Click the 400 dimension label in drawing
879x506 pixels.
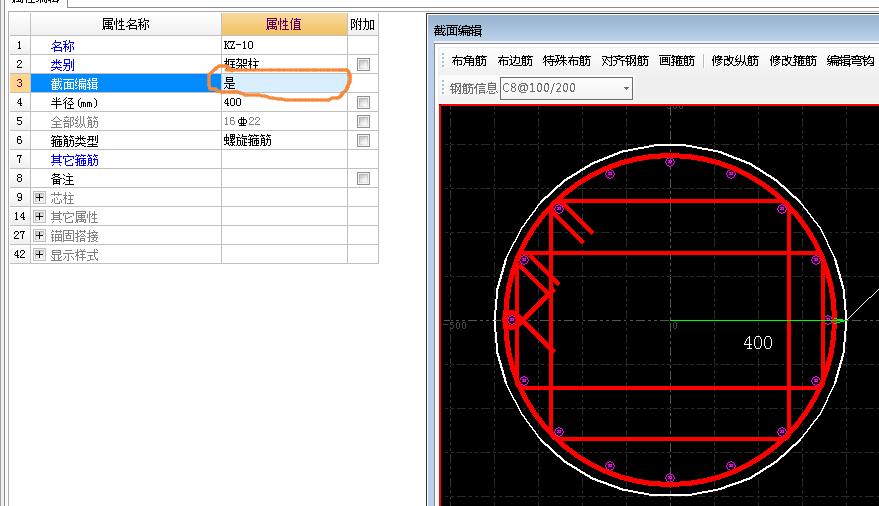(758, 342)
